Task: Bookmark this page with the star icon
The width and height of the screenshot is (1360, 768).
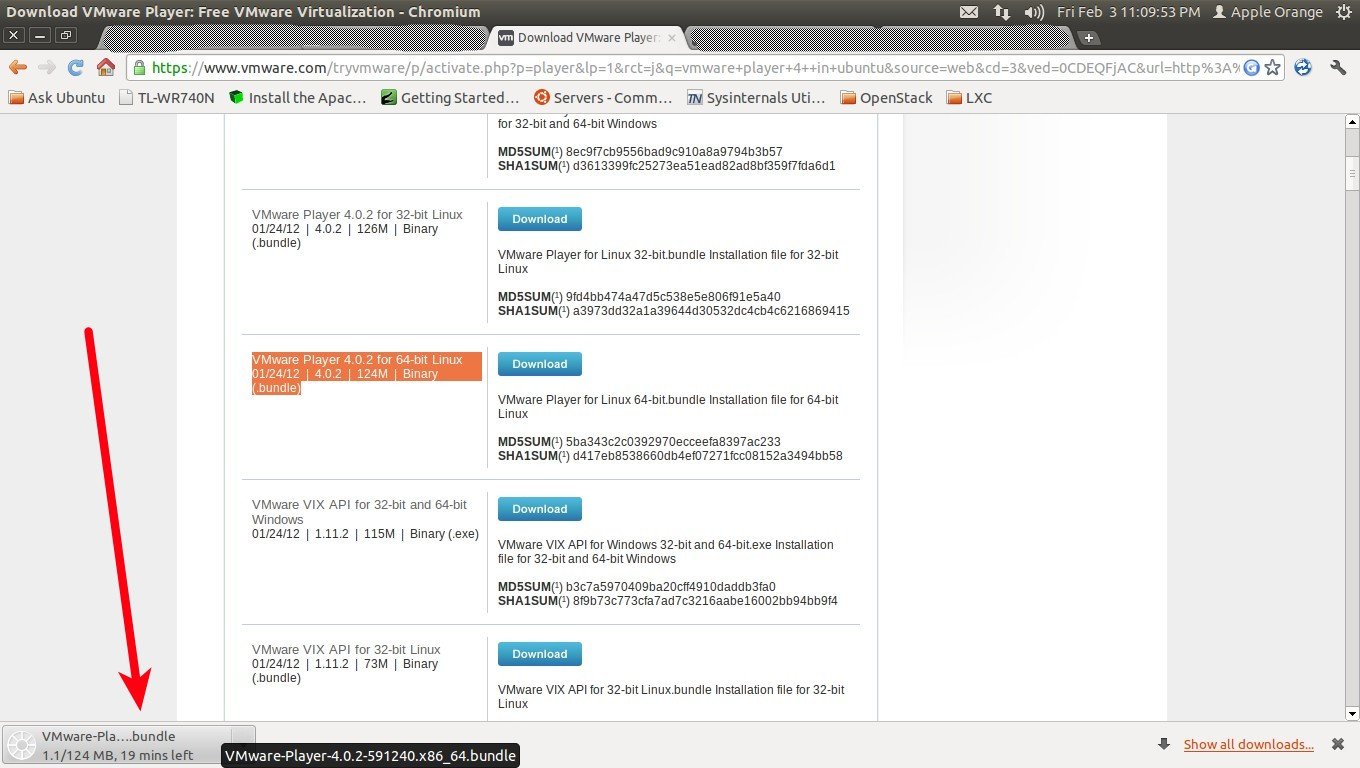Action: (x=1272, y=68)
